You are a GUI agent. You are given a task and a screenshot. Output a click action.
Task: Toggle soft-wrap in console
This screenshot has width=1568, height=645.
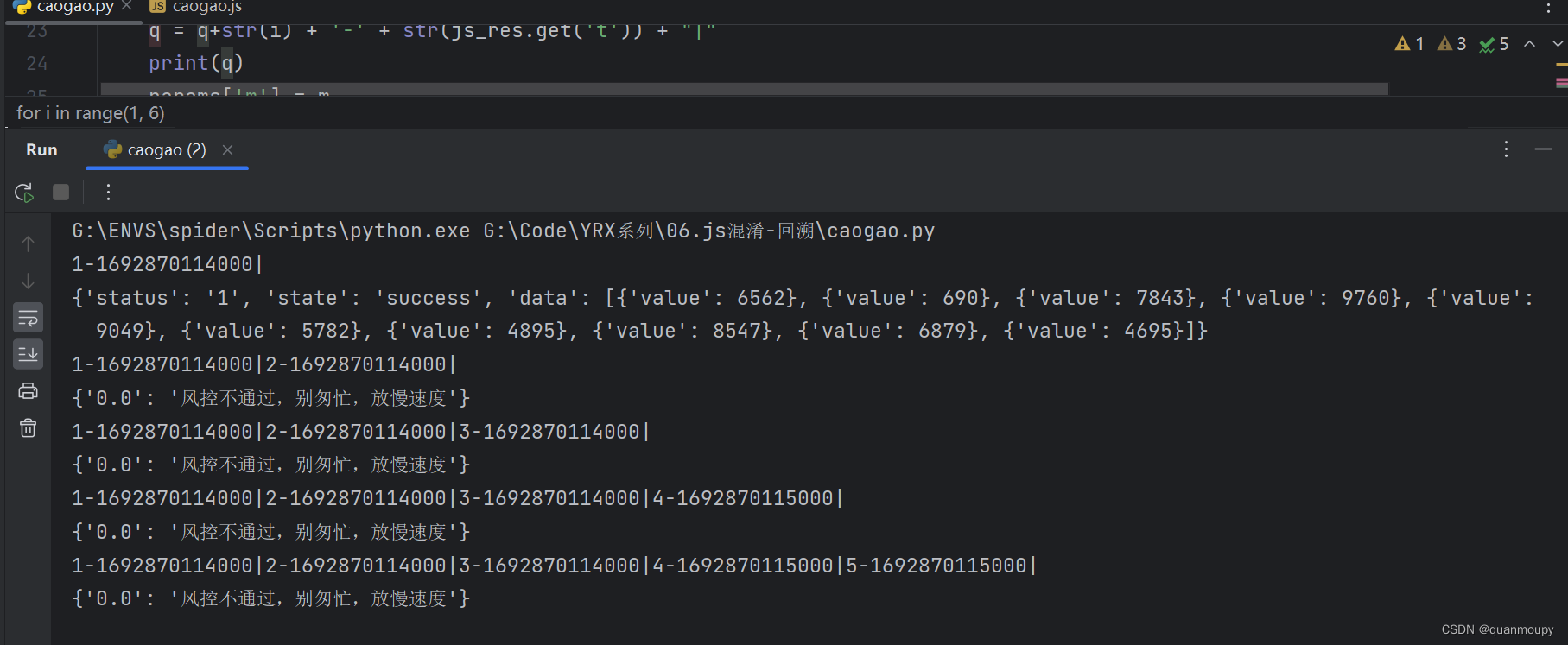pos(28,318)
